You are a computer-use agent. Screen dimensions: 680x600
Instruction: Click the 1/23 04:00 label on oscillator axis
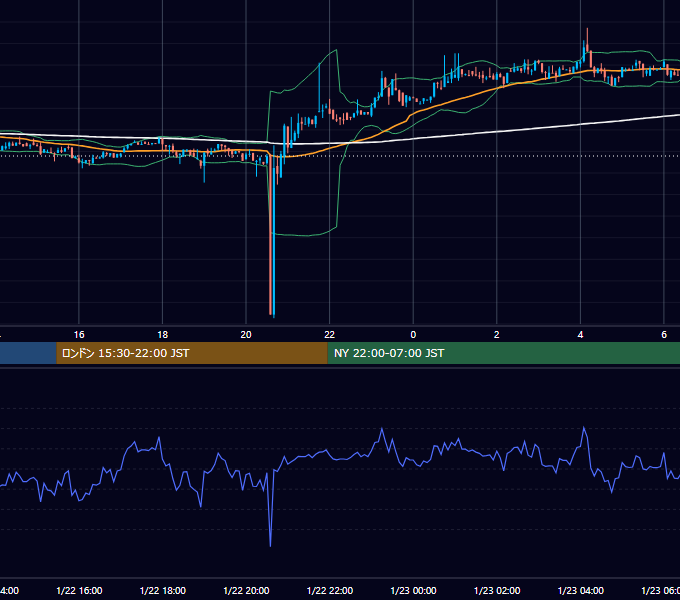coord(581,590)
